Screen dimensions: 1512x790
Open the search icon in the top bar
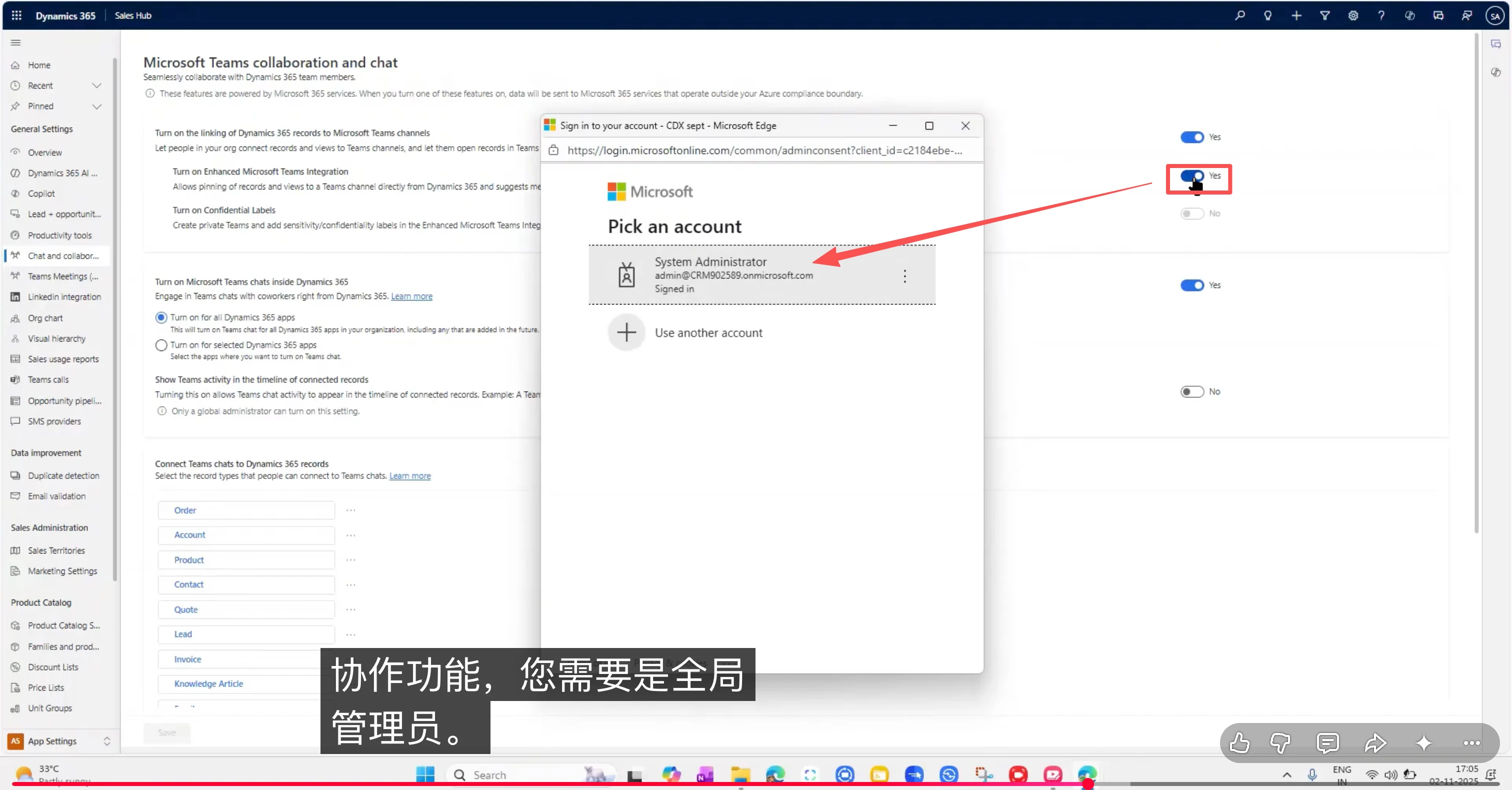point(1239,15)
